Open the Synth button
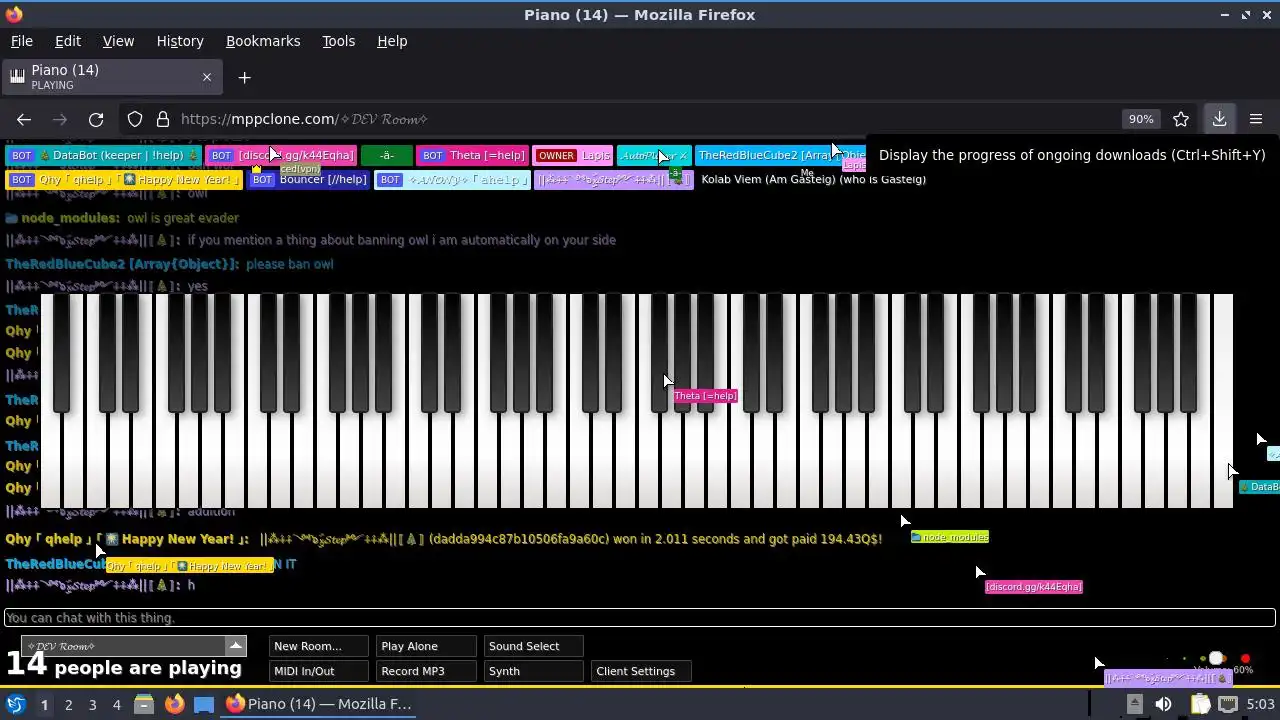 pos(533,671)
